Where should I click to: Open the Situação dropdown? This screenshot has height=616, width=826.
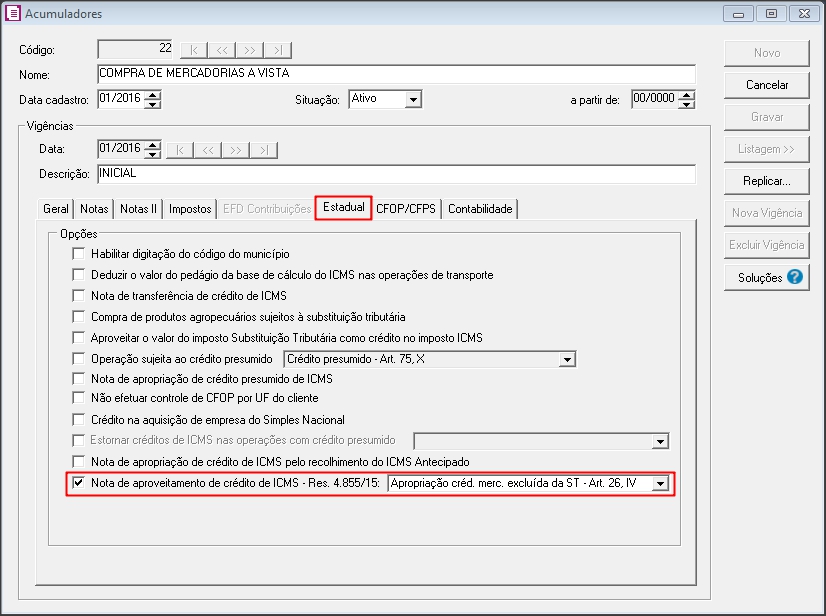click(x=413, y=99)
